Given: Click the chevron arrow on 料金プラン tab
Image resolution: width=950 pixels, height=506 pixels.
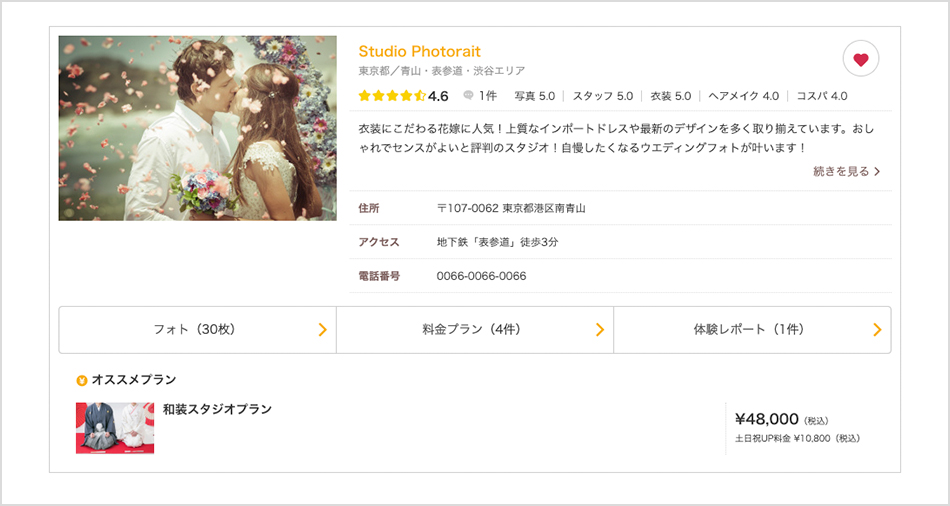Looking at the screenshot, I should pos(600,330).
